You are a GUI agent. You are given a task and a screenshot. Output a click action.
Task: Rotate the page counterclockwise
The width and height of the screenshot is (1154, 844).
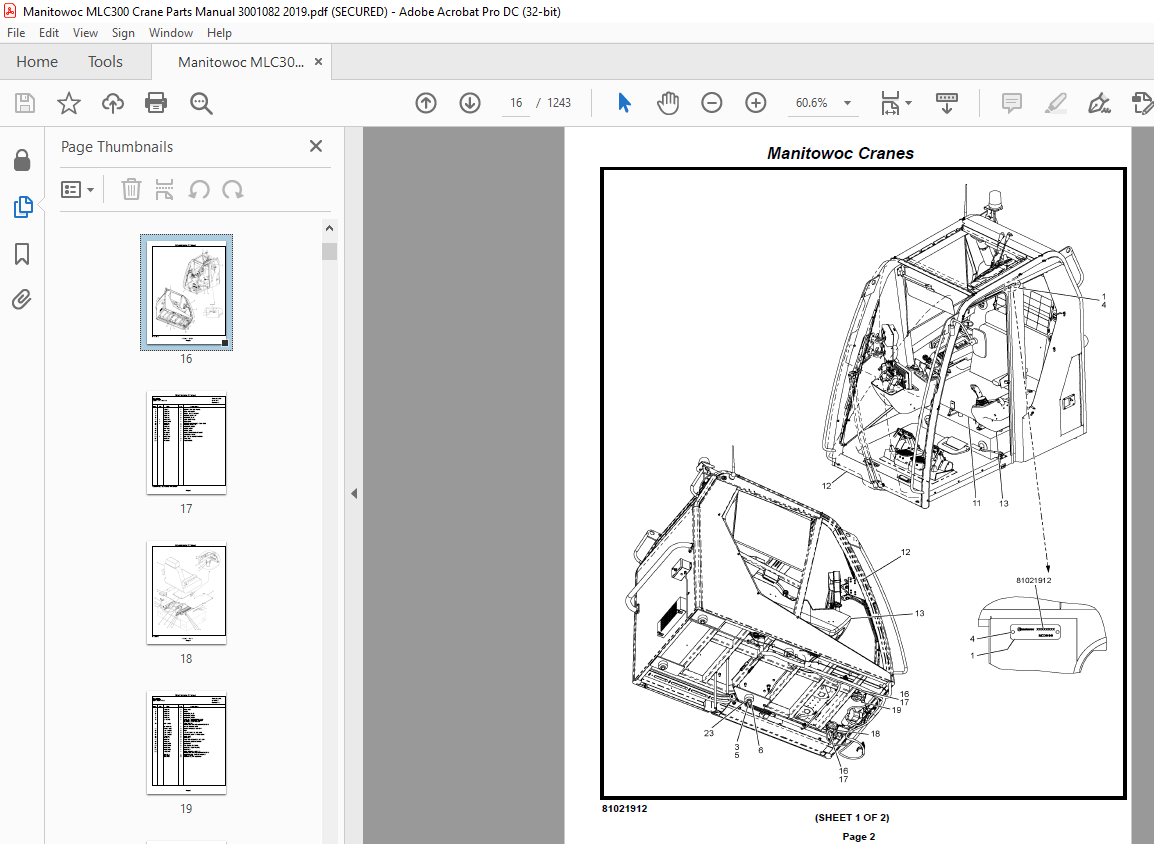pos(199,190)
